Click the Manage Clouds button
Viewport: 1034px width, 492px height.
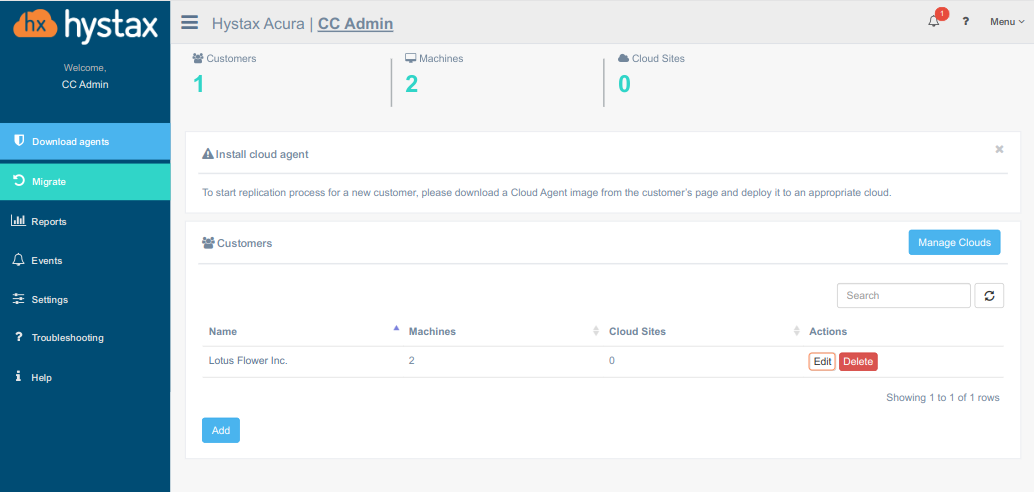954,242
